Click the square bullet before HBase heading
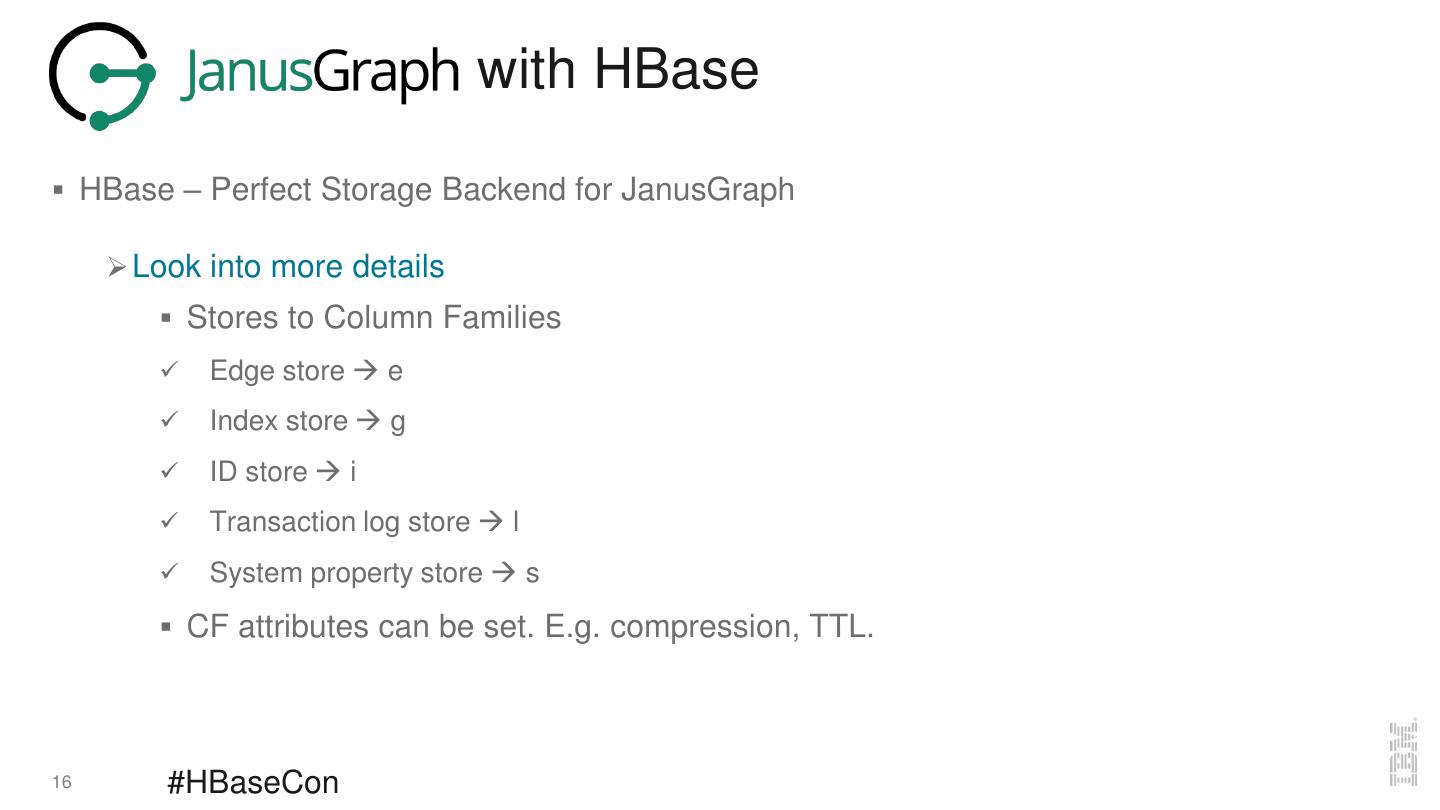 point(58,189)
